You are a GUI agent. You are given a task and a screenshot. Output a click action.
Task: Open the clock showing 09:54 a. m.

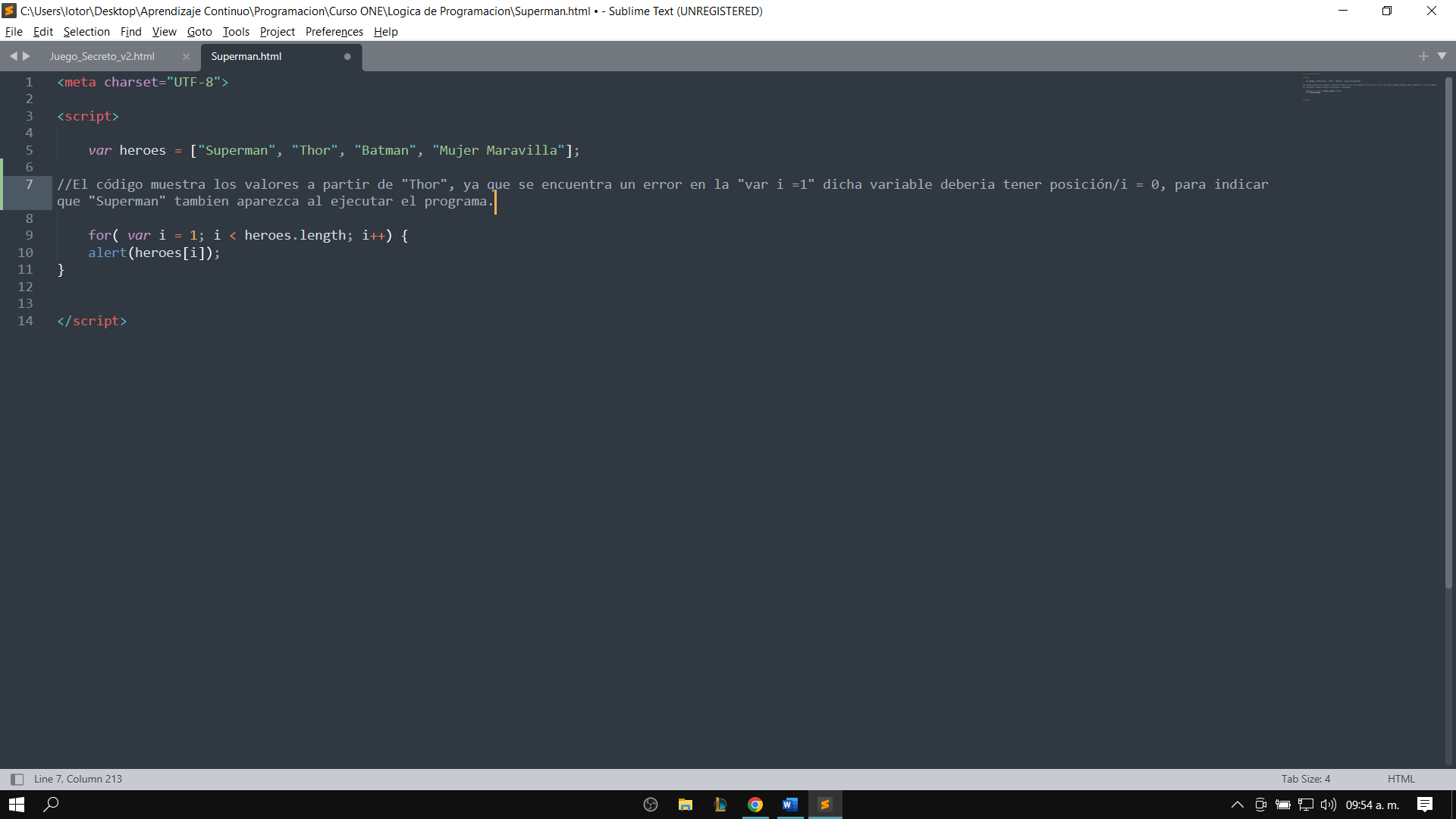pos(1373,805)
